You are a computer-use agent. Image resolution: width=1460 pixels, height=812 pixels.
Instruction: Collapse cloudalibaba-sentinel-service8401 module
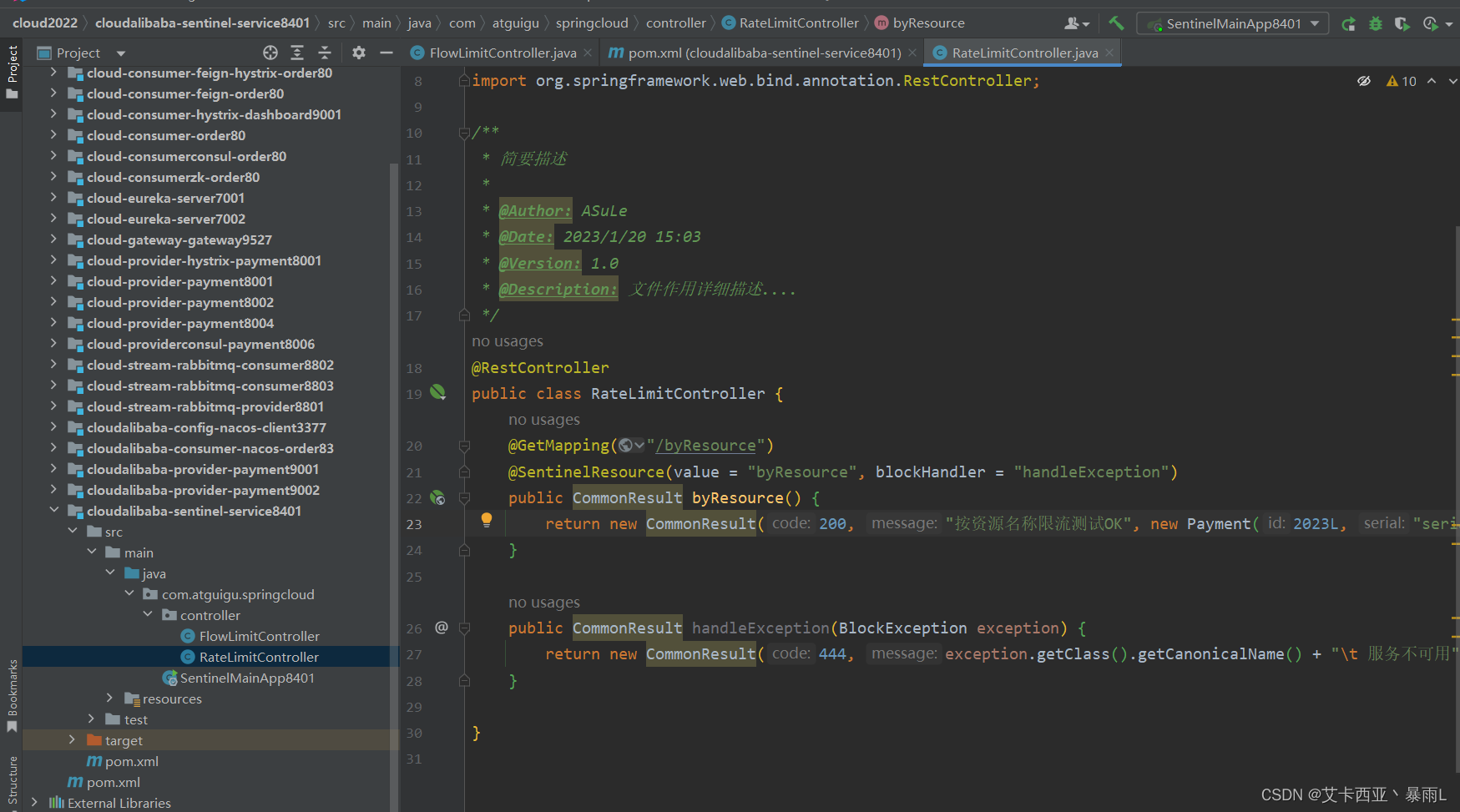coord(54,510)
